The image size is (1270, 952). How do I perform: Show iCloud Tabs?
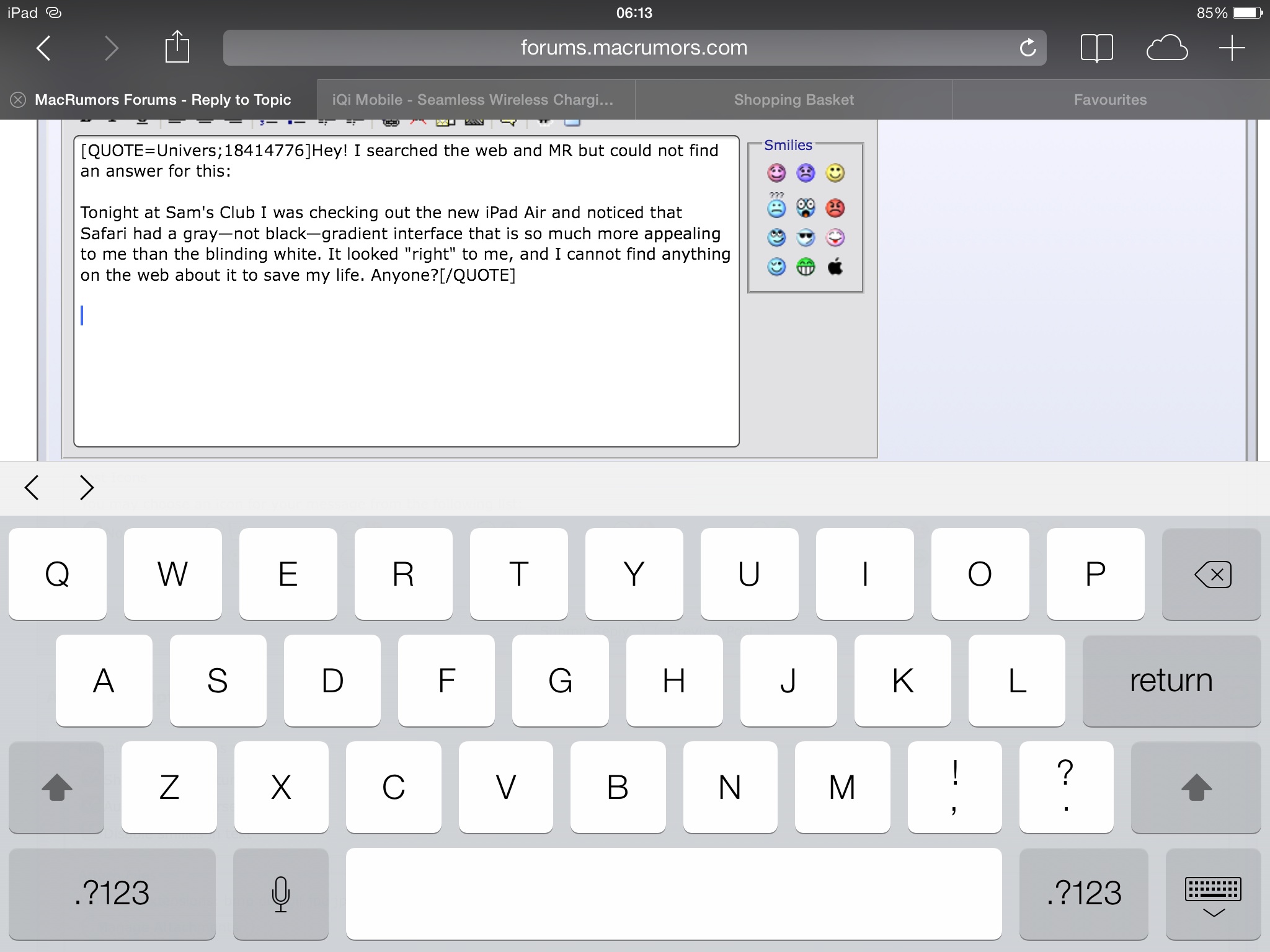(1167, 48)
